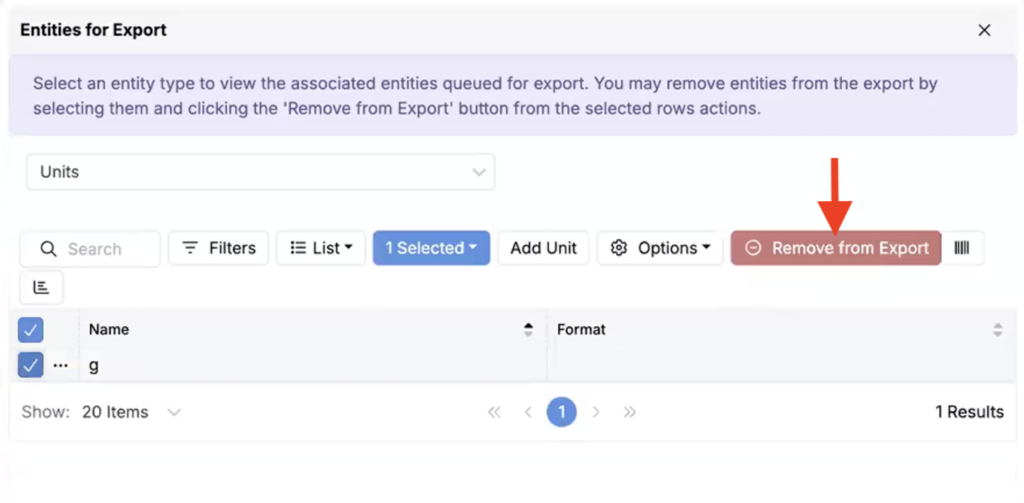Toggle the select-all checkbox in header

tap(31, 330)
